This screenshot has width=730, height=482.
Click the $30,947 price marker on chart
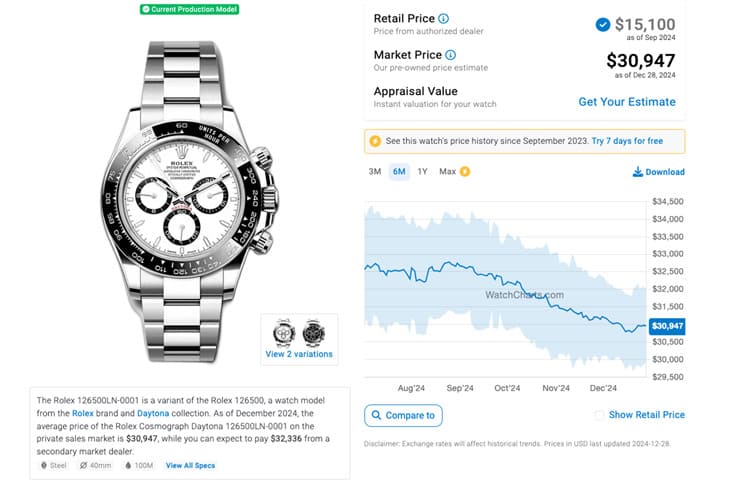666,326
